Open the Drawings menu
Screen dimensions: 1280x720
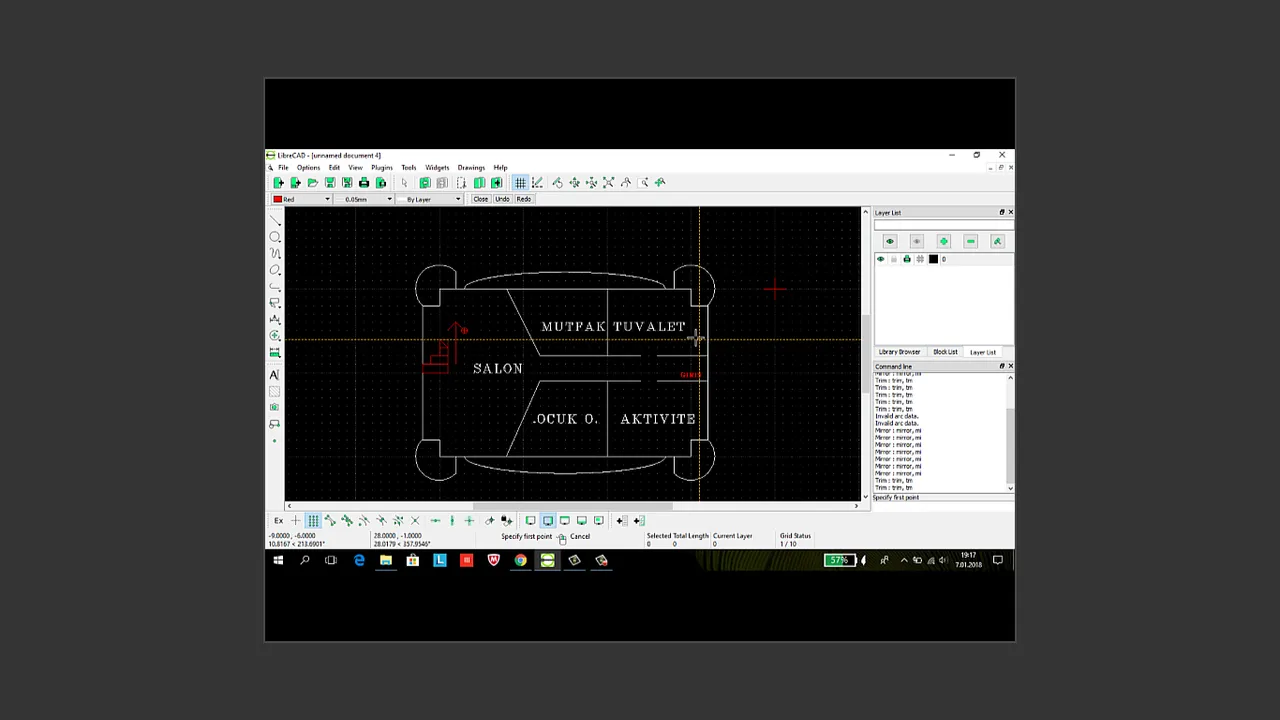point(471,168)
